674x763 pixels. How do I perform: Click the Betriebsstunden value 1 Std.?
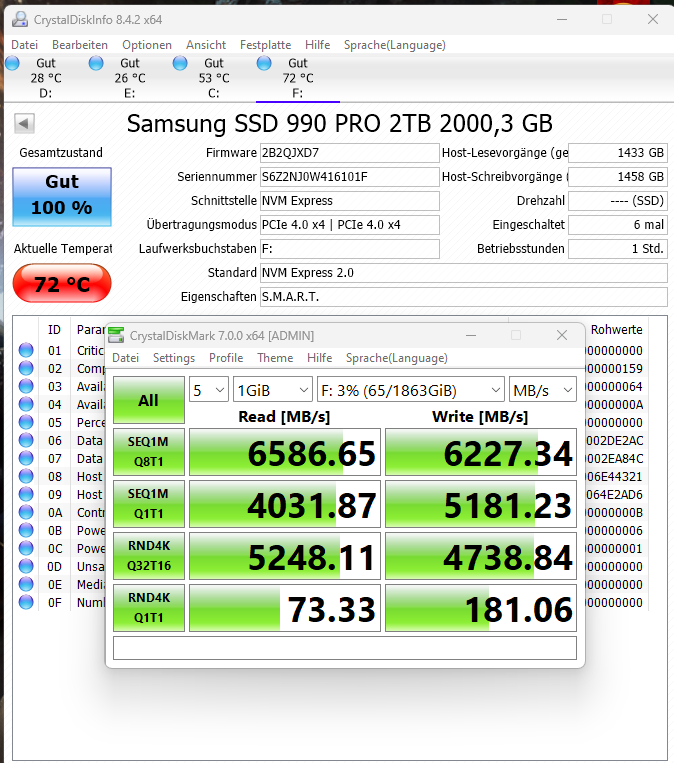(618, 249)
